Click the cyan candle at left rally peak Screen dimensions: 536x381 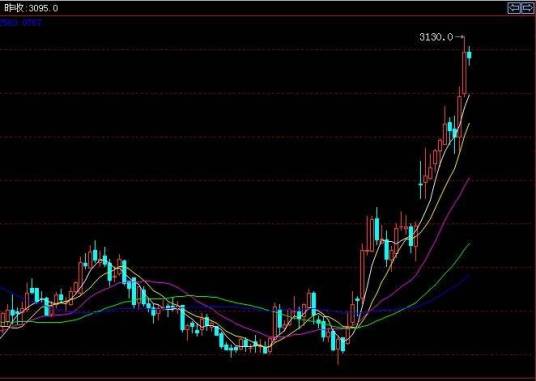click(x=95, y=255)
